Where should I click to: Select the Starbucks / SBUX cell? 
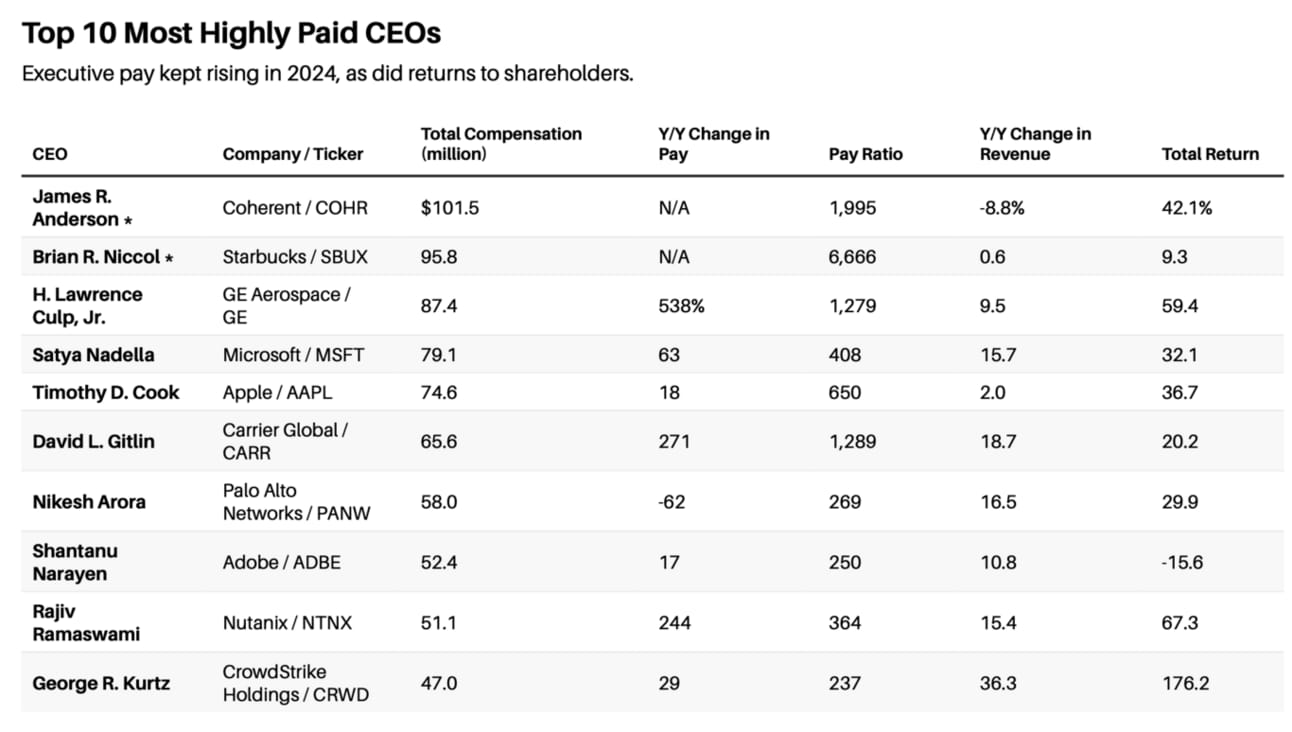tap(295, 257)
